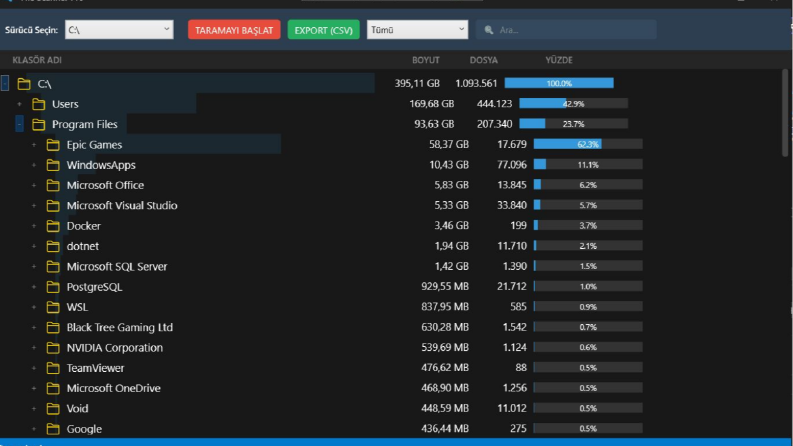Click the PostgreSQL folder icon

pyautogui.click(x=53, y=287)
